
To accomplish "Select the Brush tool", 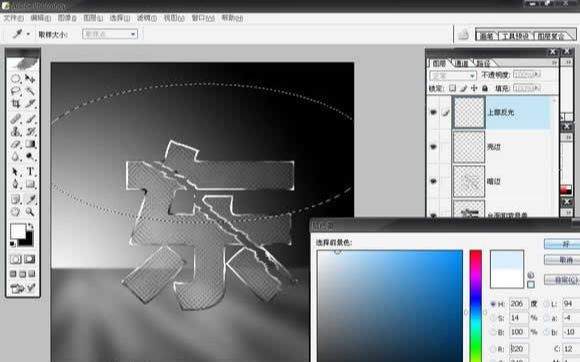I will tap(30, 119).
